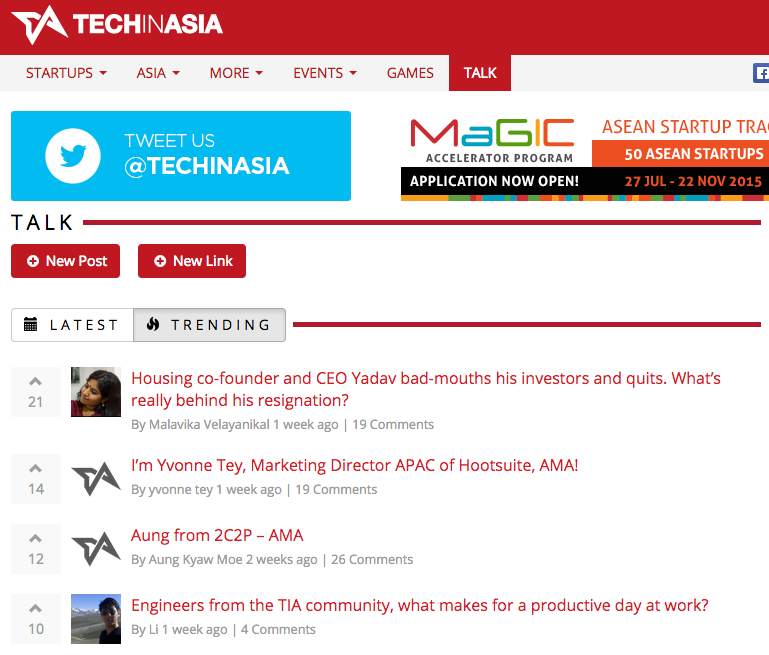
Task: Click the 14 vote count
Action: 35,489
